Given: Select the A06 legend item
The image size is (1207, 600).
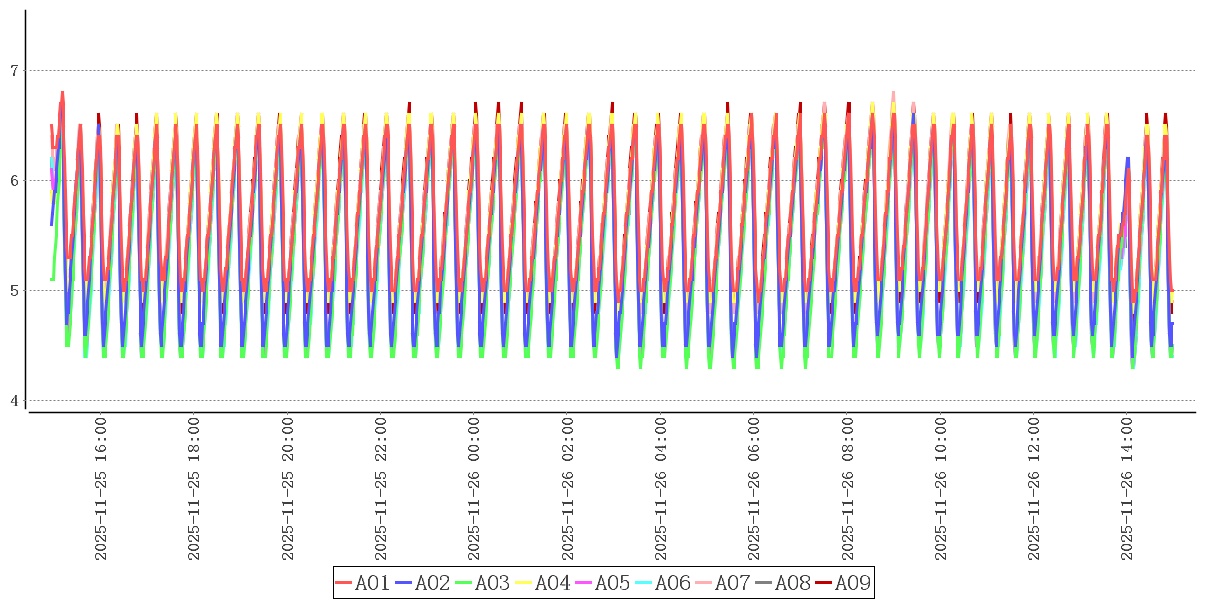Looking at the screenshot, I should 662,583.
